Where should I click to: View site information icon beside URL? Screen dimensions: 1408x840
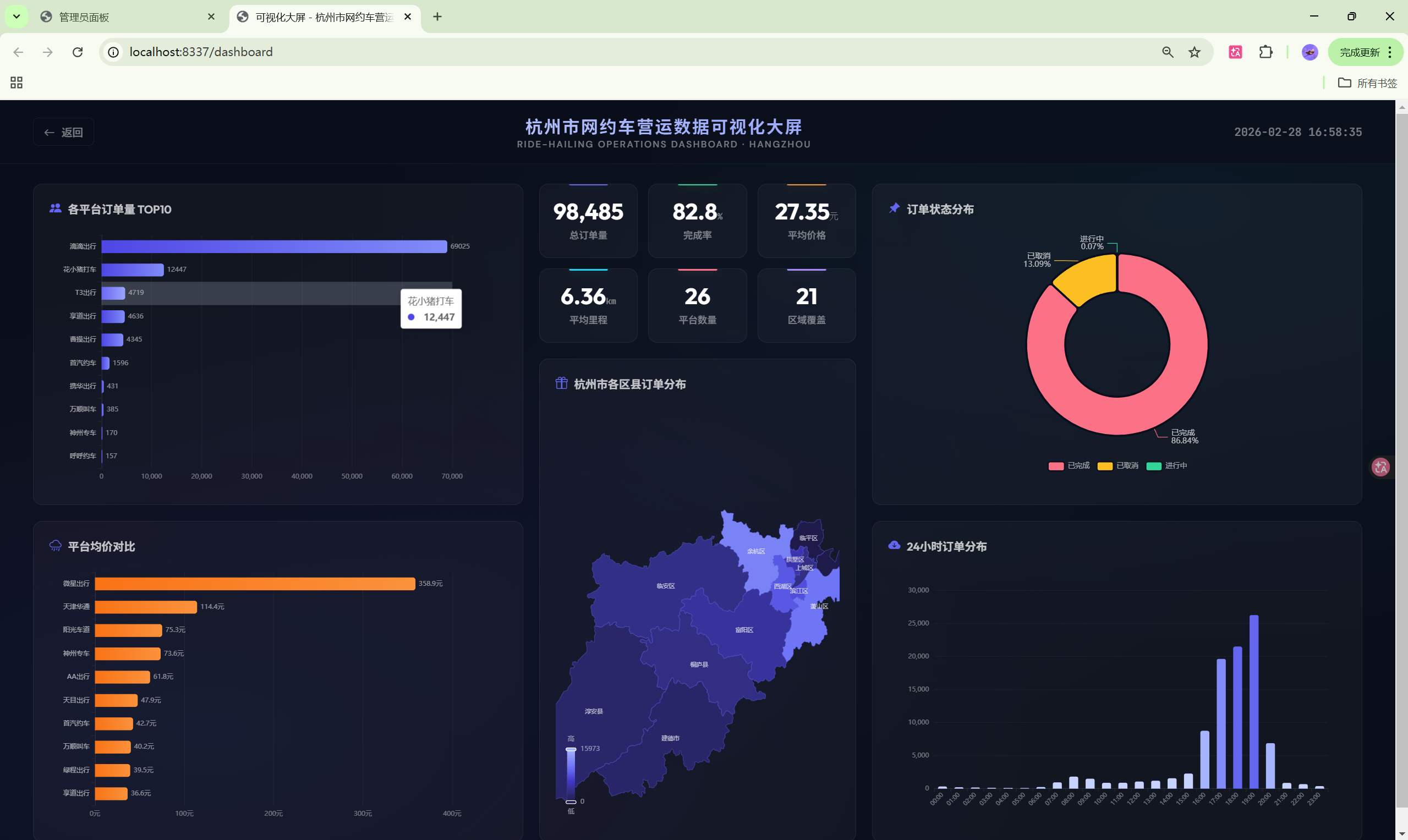(x=113, y=52)
